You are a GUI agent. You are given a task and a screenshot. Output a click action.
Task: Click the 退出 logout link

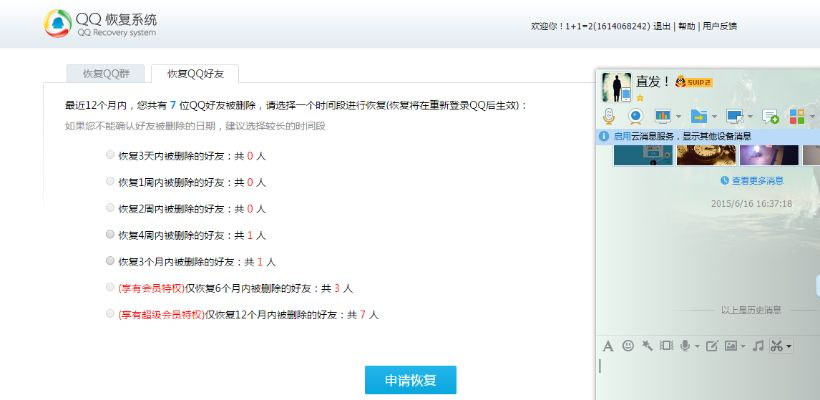coord(662,26)
